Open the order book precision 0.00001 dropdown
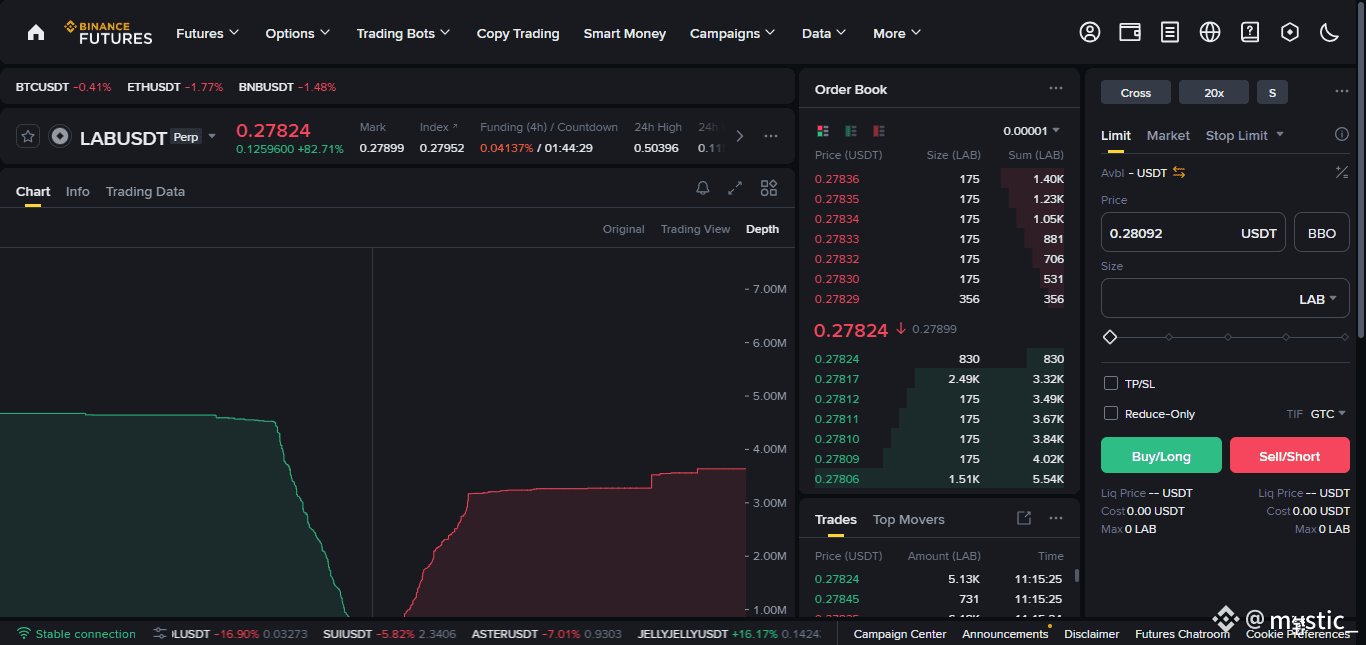The width and height of the screenshot is (1366, 645). tap(1031, 131)
